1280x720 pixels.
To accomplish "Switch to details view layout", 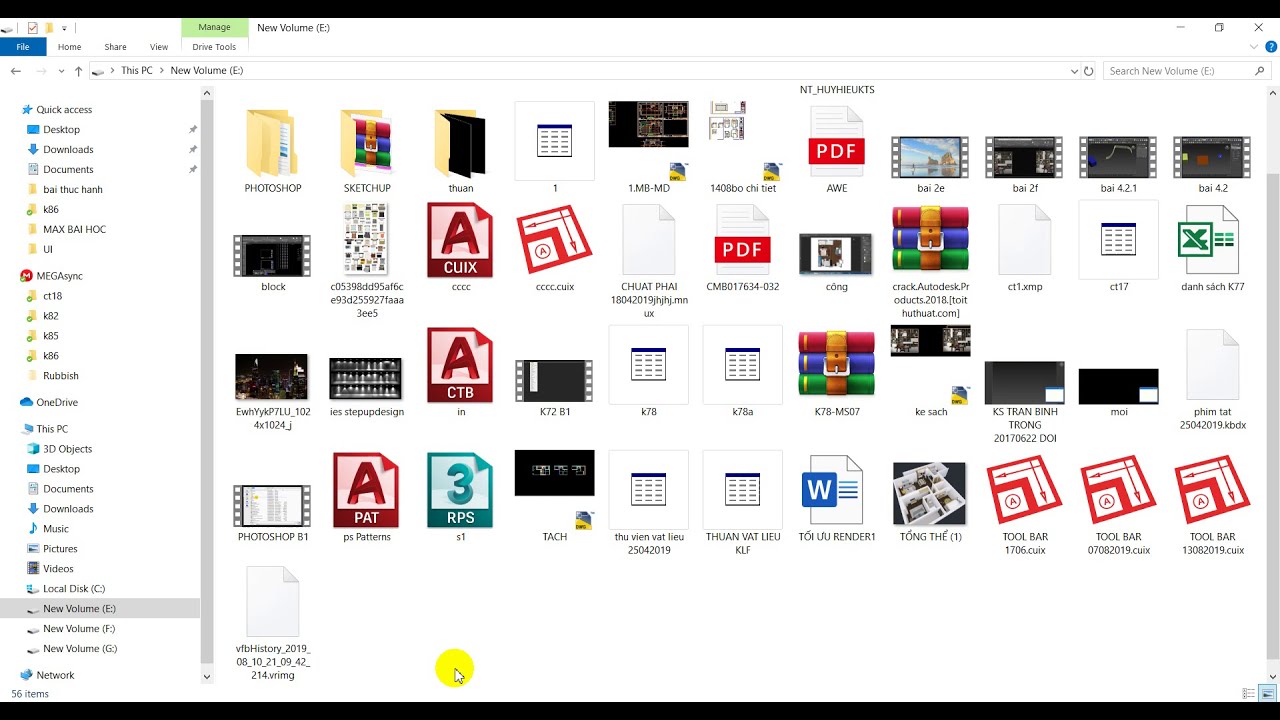I will click(1249, 694).
